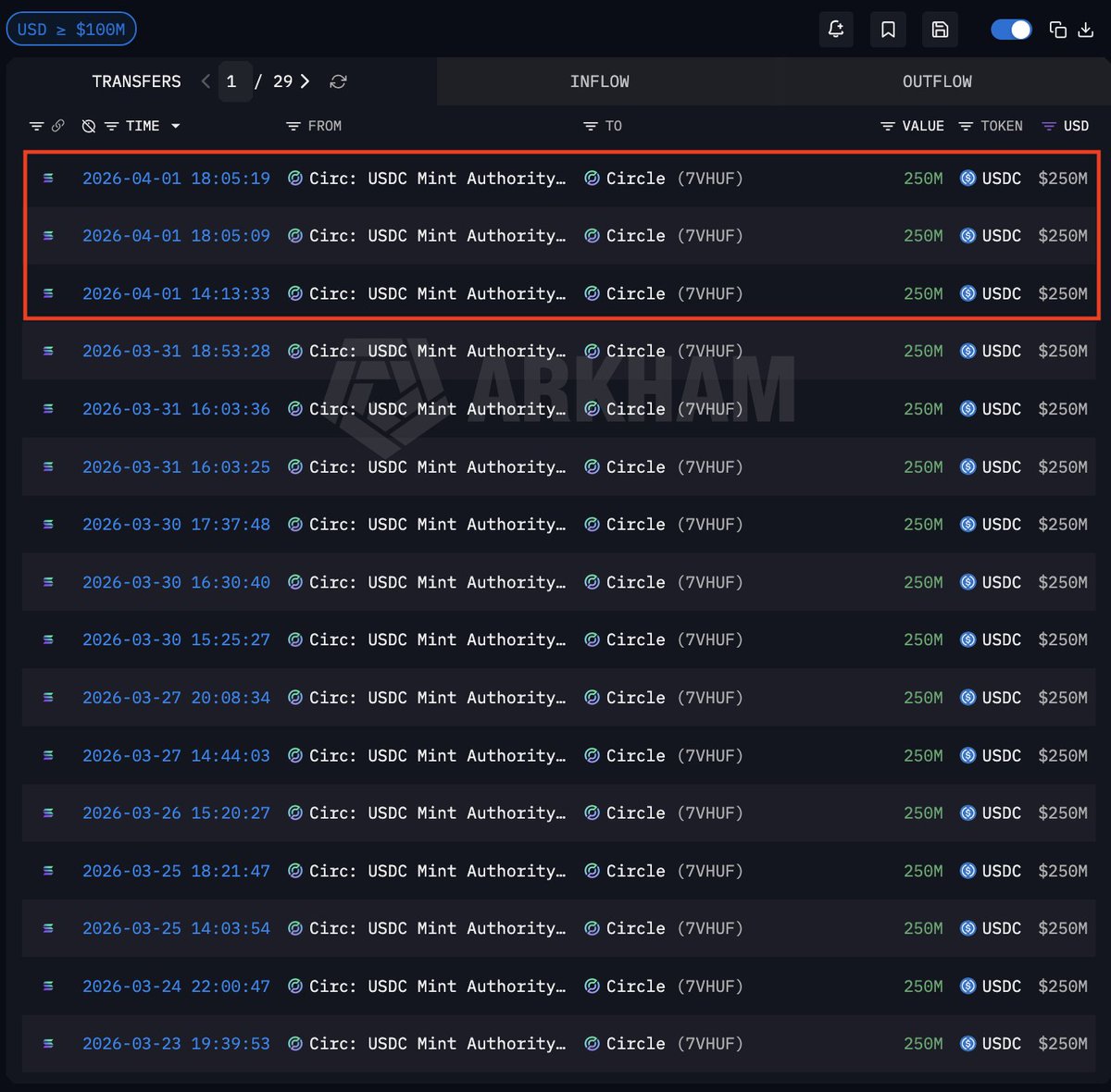This screenshot has height=1092, width=1111.
Task: Click the $250M amount in the 2026-04-01 18:05:19 row
Action: coord(1063,179)
